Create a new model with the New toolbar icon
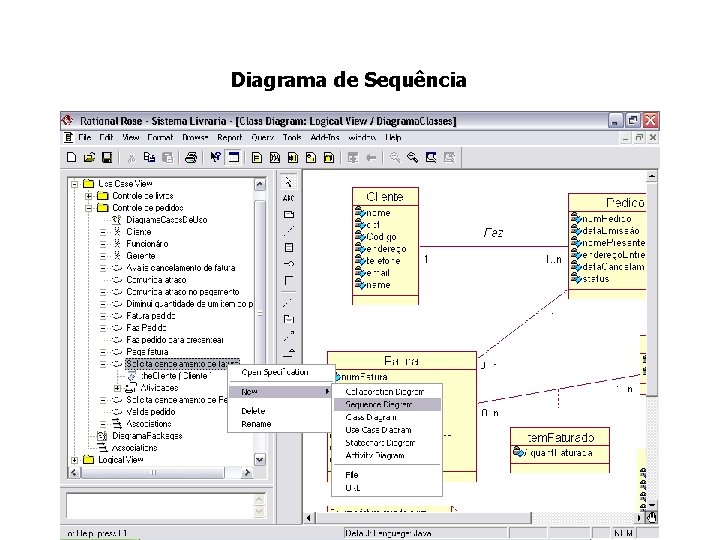The width and height of the screenshot is (720, 540). 71,158
